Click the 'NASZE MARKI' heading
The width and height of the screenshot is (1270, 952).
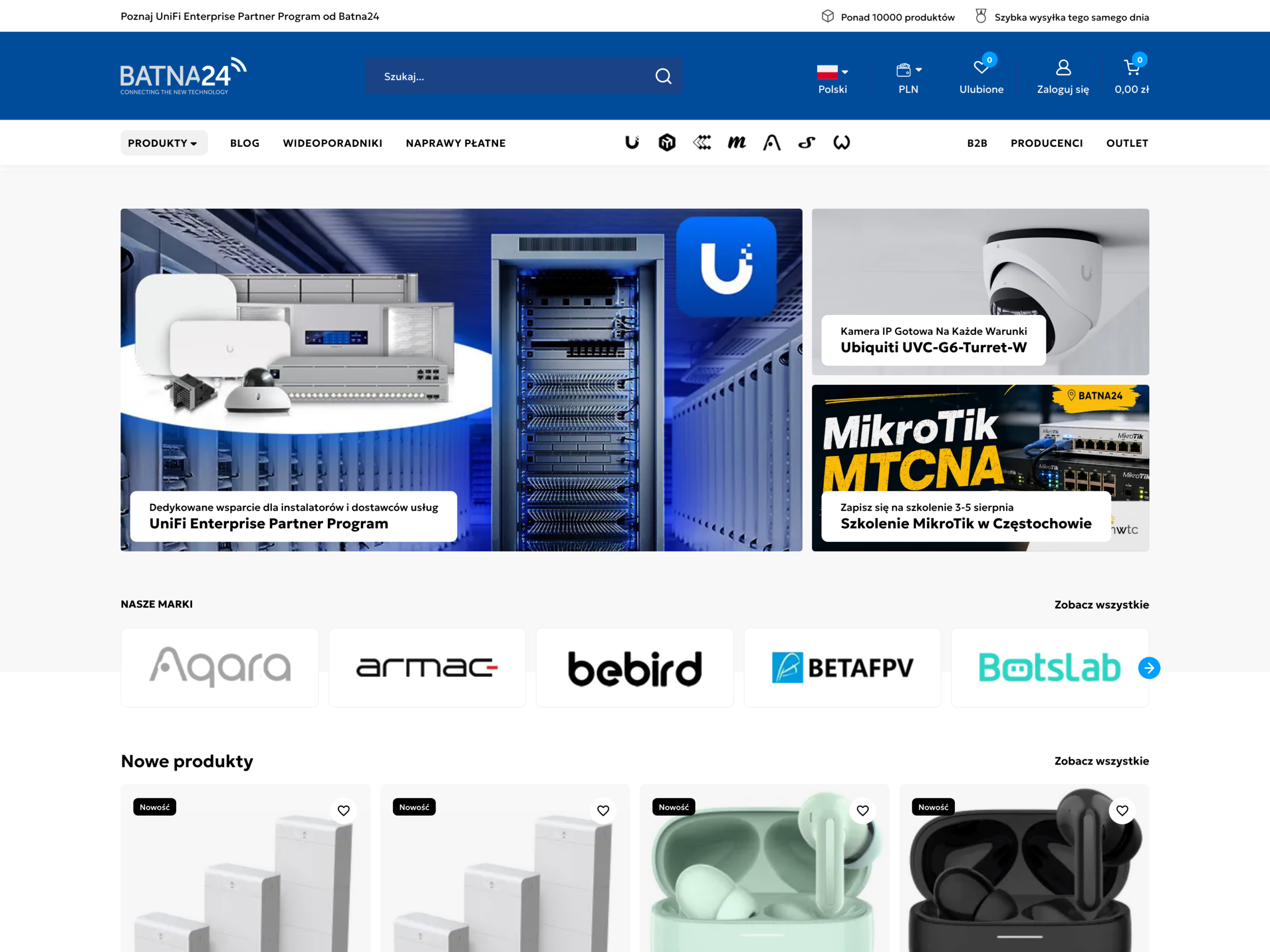157,604
